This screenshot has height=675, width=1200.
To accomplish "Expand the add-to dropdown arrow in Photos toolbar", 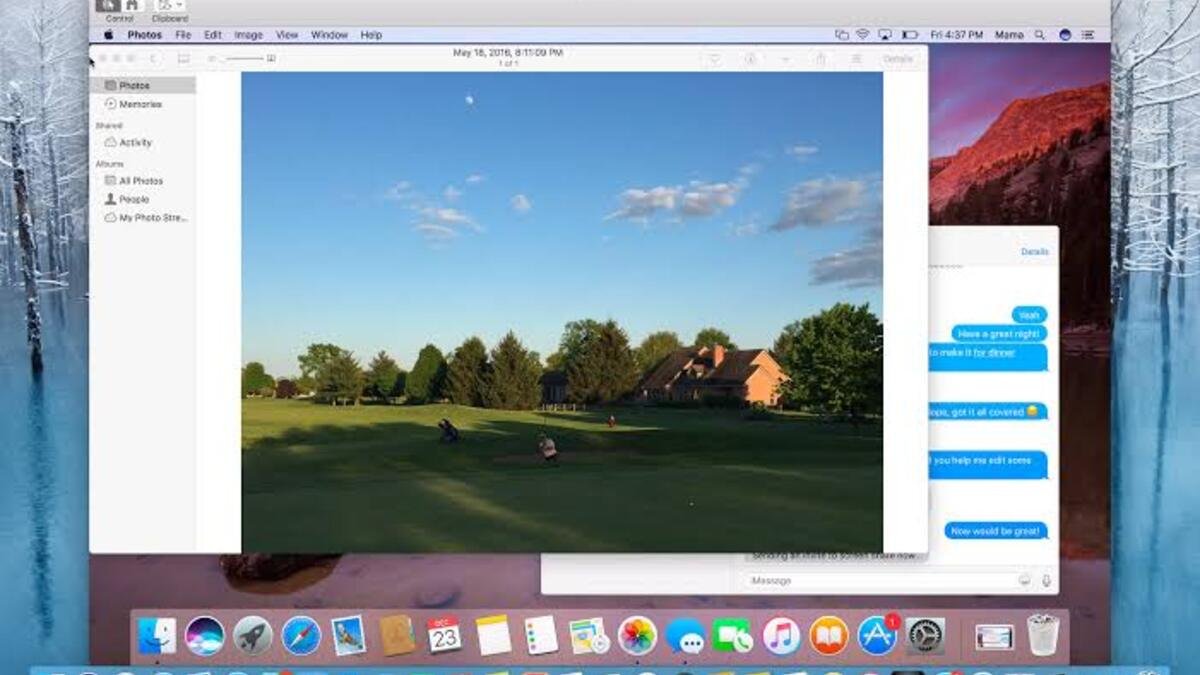I will tap(785, 59).
